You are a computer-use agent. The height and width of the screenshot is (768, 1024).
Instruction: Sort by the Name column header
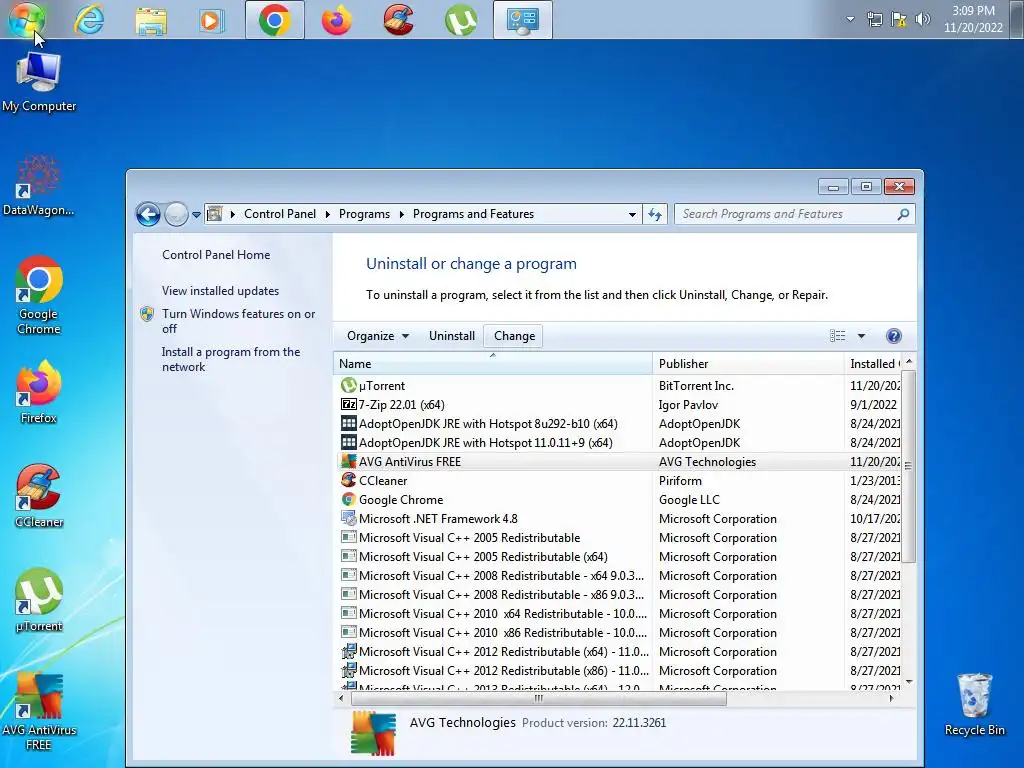click(492, 364)
